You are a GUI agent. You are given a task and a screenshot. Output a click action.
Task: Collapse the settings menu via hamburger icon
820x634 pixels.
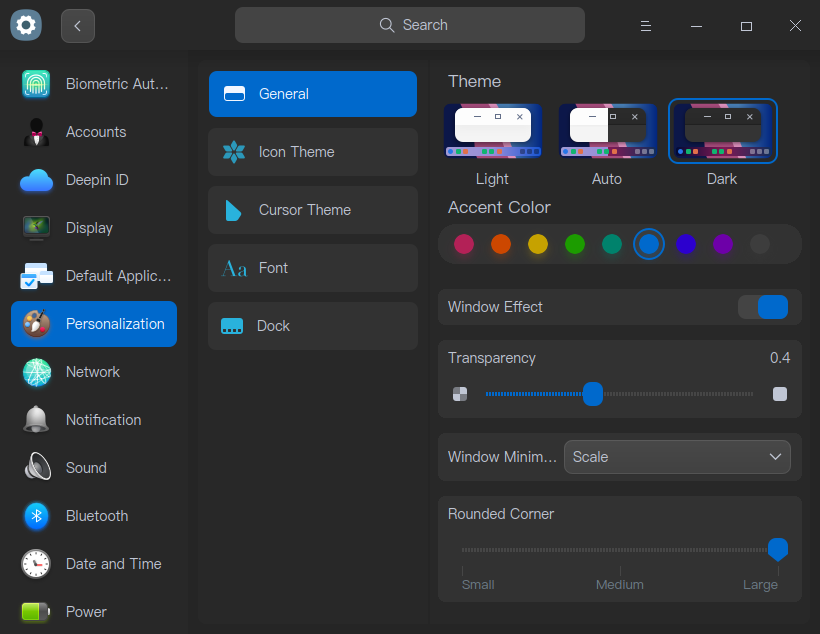click(x=645, y=25)
